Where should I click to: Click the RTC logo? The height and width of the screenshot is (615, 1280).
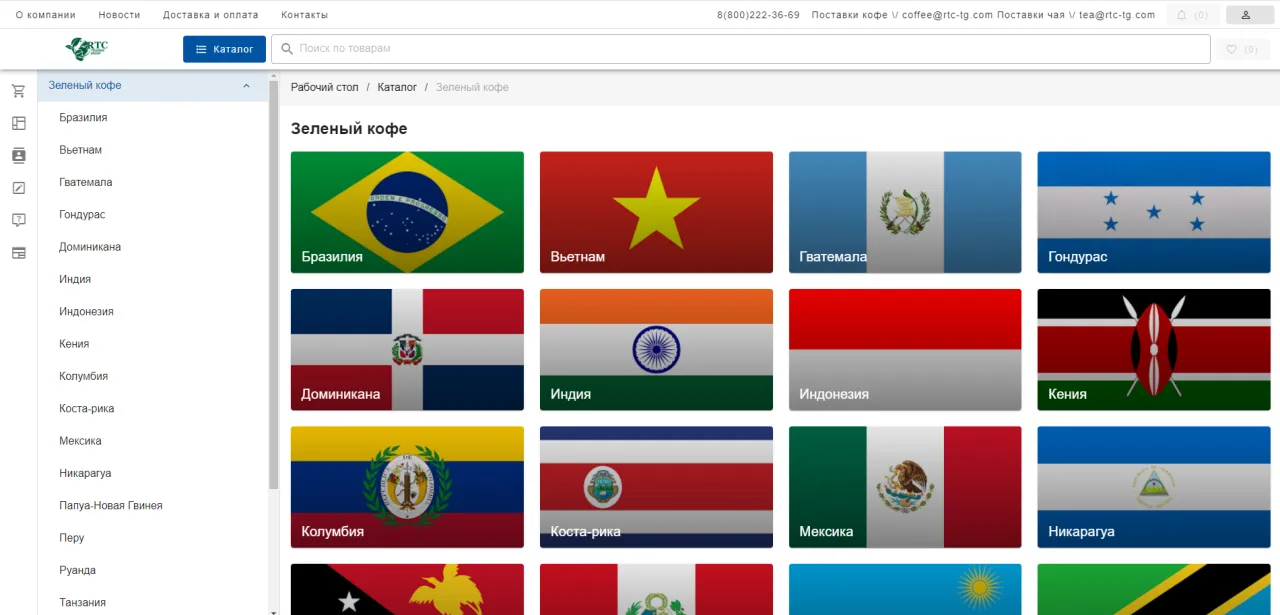point(87,48)
